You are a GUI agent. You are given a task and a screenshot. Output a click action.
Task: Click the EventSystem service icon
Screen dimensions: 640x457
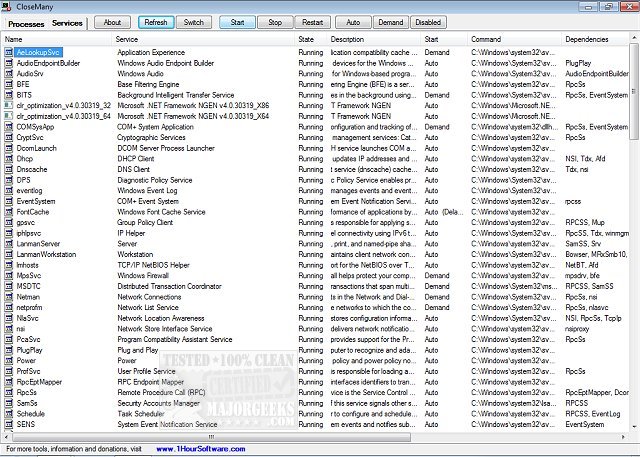coord(9,201)
